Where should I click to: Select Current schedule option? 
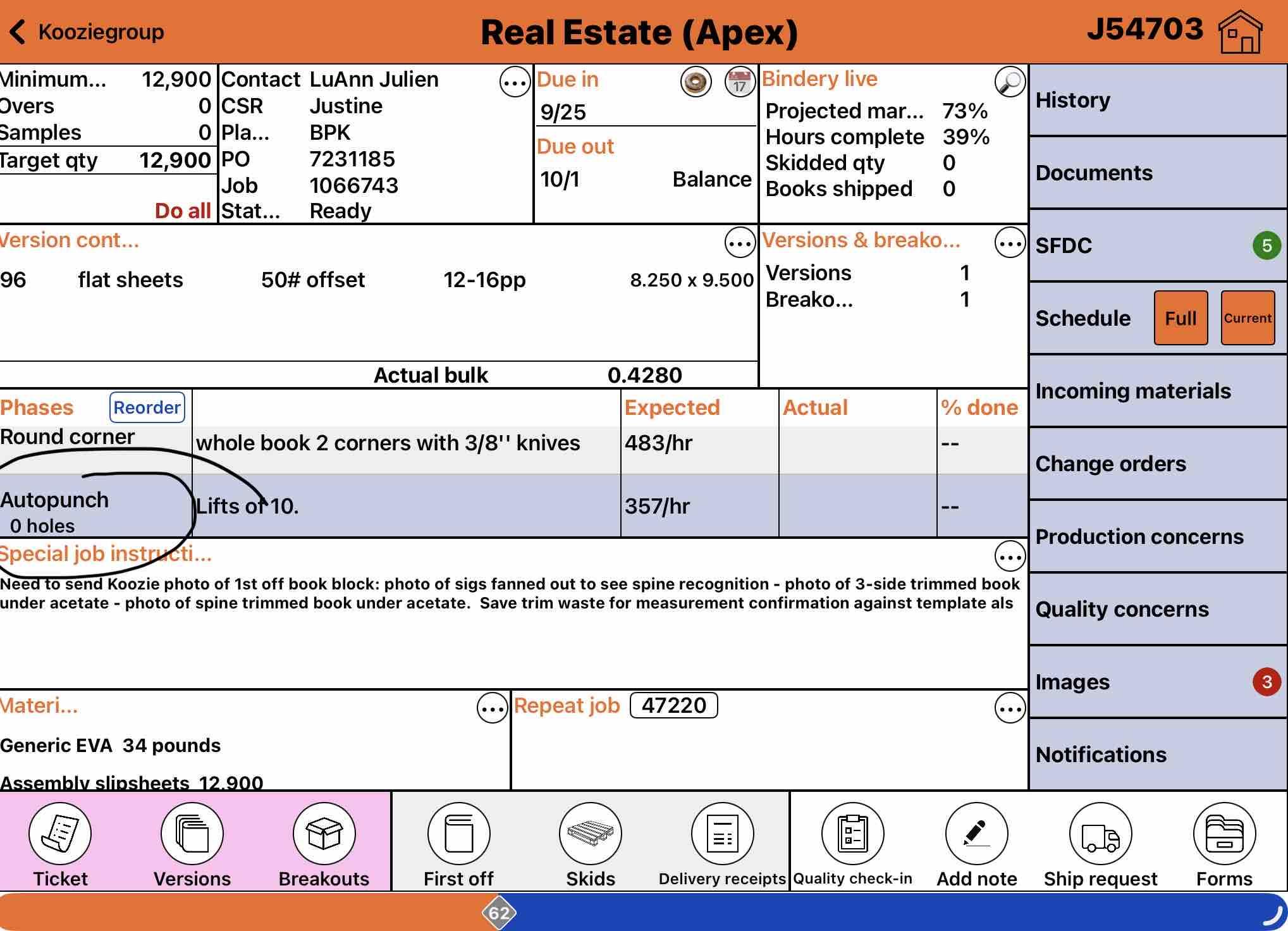(x=1247, y=318)
